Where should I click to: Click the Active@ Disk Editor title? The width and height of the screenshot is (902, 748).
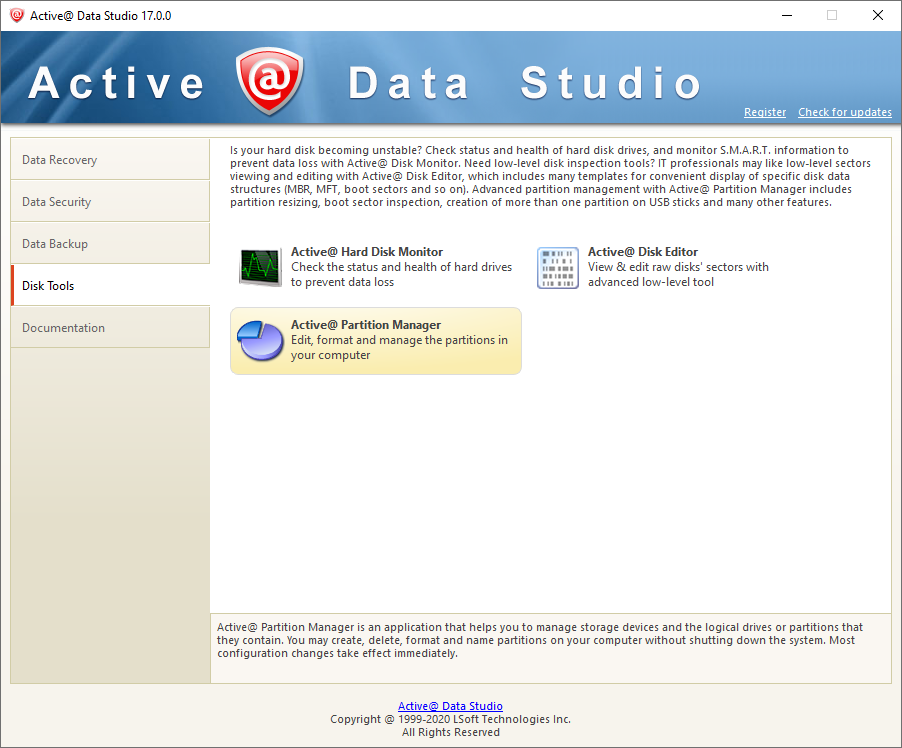tap(643, 251)
